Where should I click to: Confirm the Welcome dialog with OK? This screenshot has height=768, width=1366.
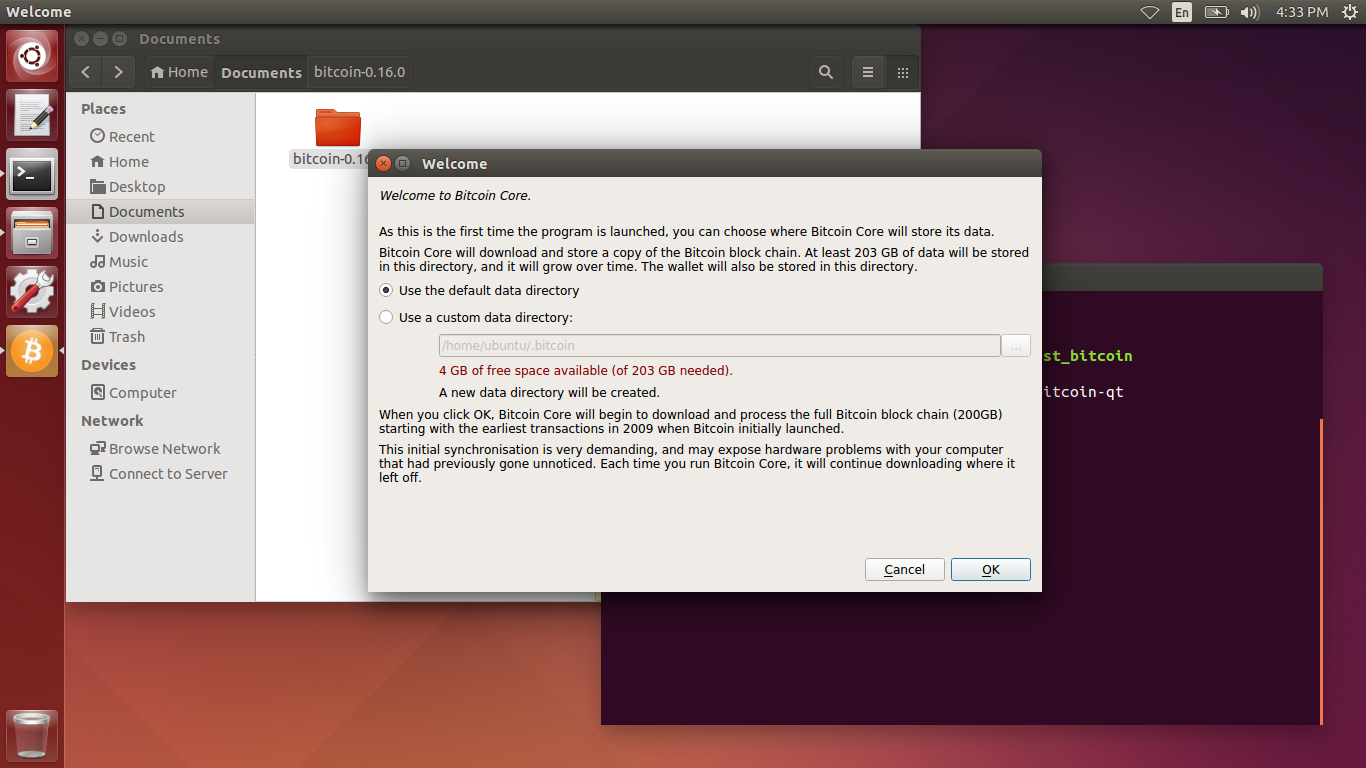pos(990,569)
